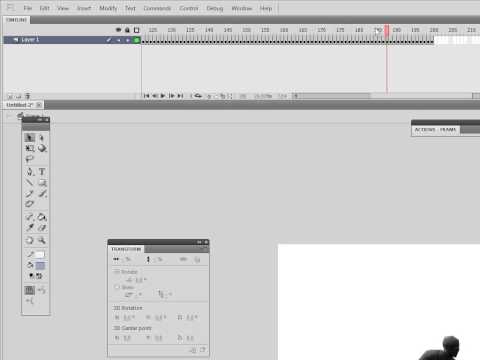Select the Eraser tool
480x360 pixels.
click(42, 228)
